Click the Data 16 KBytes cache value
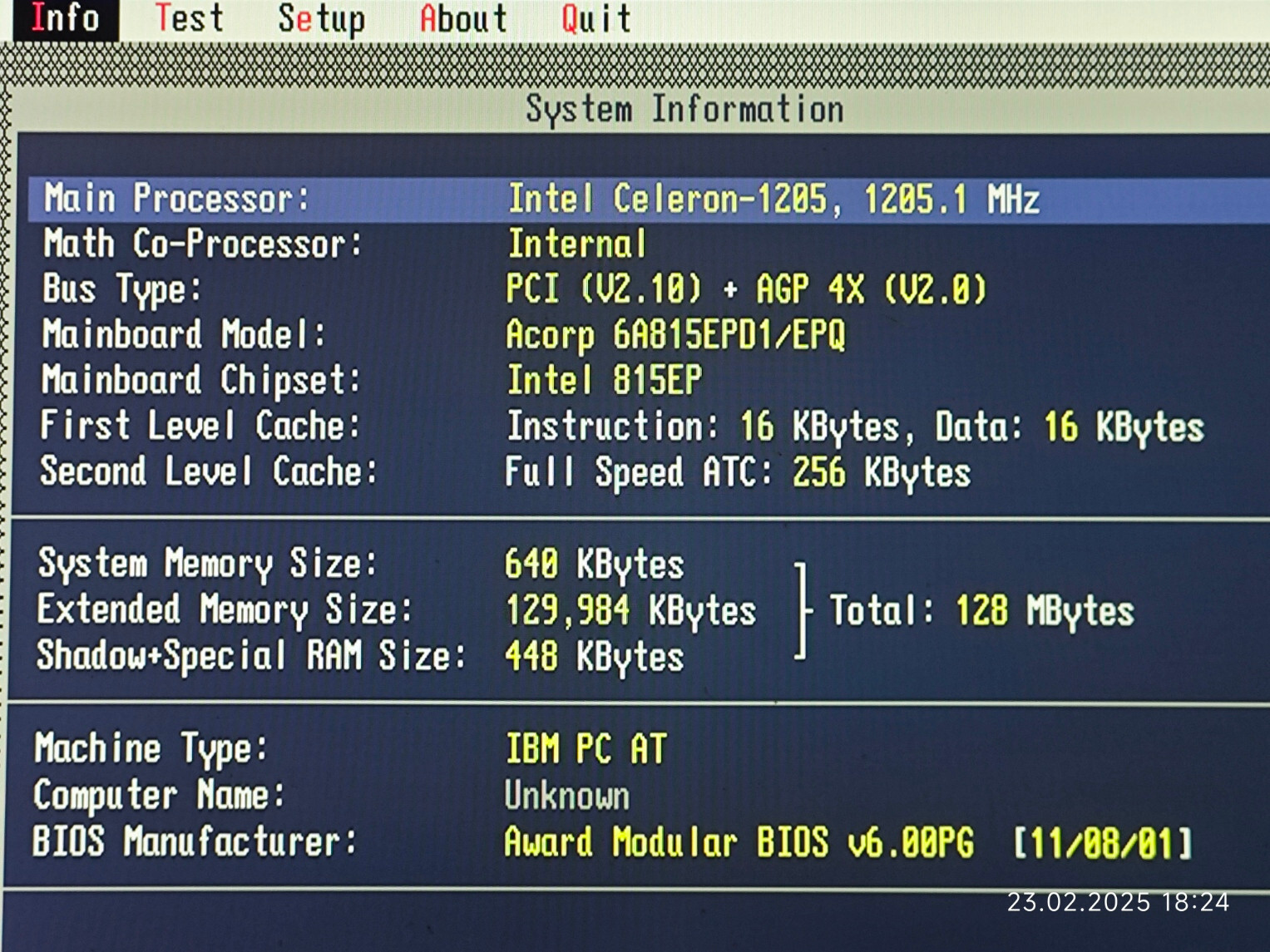Screen dimensions: 1270x952 coord(1070,427)
